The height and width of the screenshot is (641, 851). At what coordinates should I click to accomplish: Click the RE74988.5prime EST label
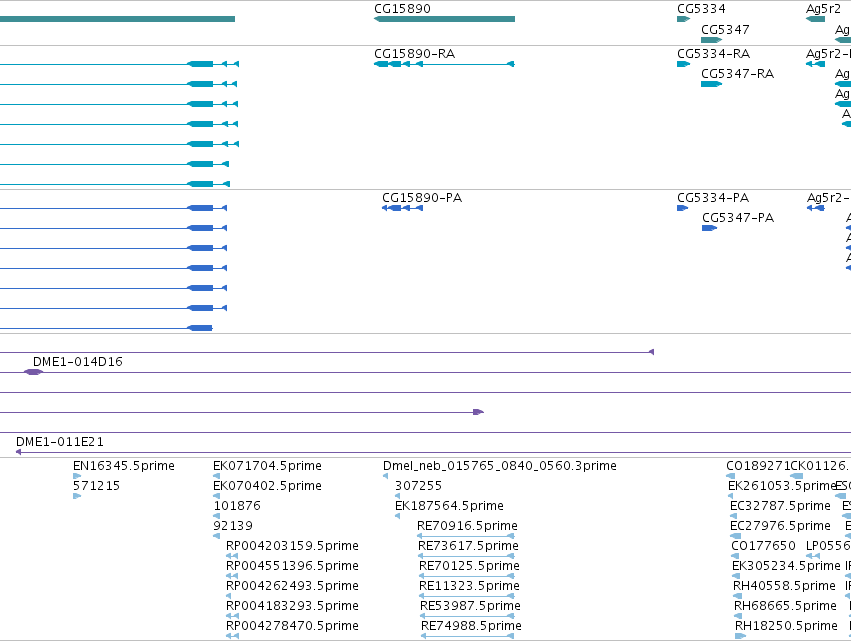coord(472,626)
